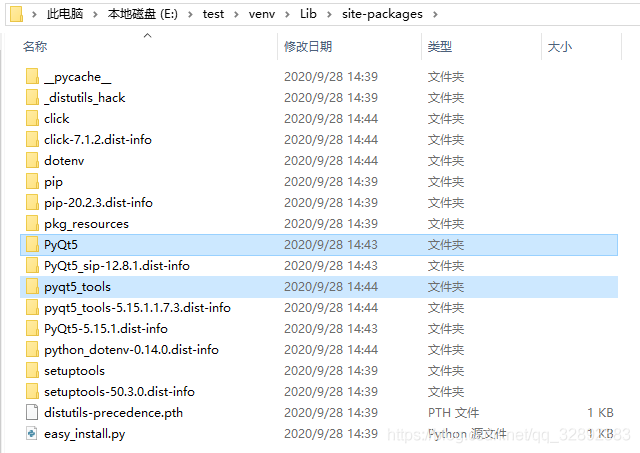This screenshot has width=640, height=453.
Task: Select the setuptools folder icon
Action: click(32, 371)
